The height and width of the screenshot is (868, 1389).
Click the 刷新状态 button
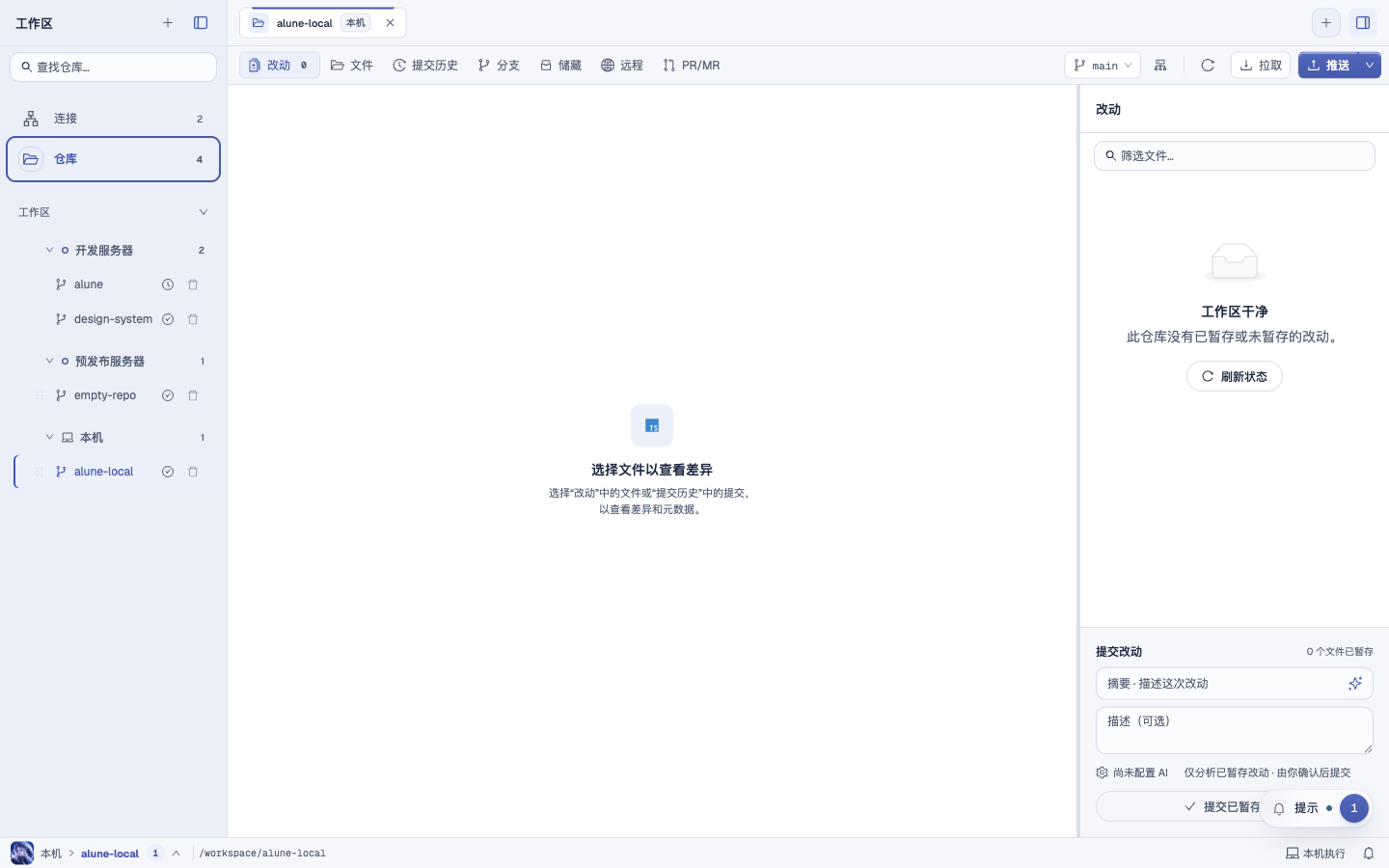pos(1235,376)
